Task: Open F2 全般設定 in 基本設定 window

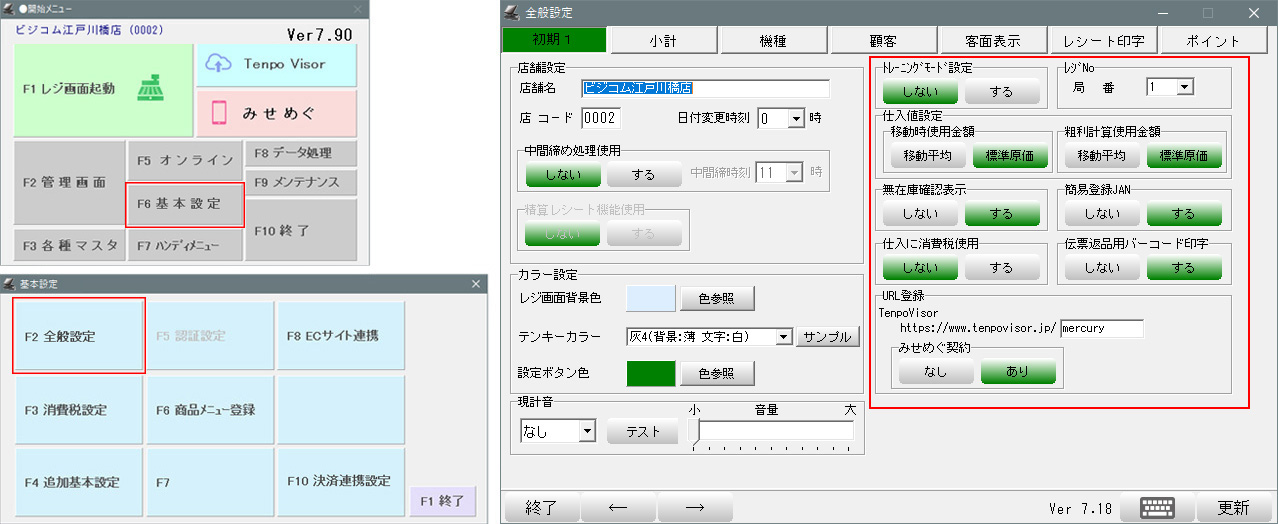Action: coord(79,336)
